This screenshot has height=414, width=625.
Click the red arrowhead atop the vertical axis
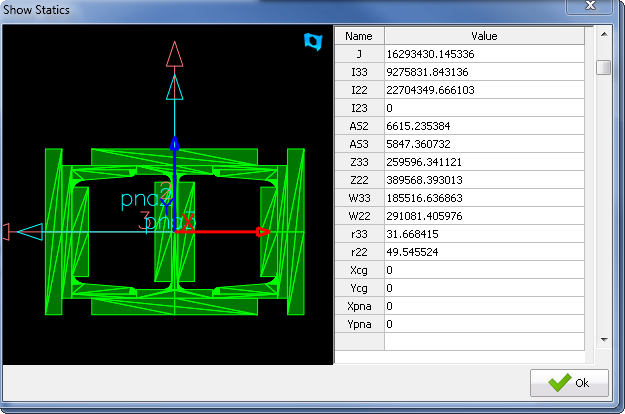coord(175,54)
